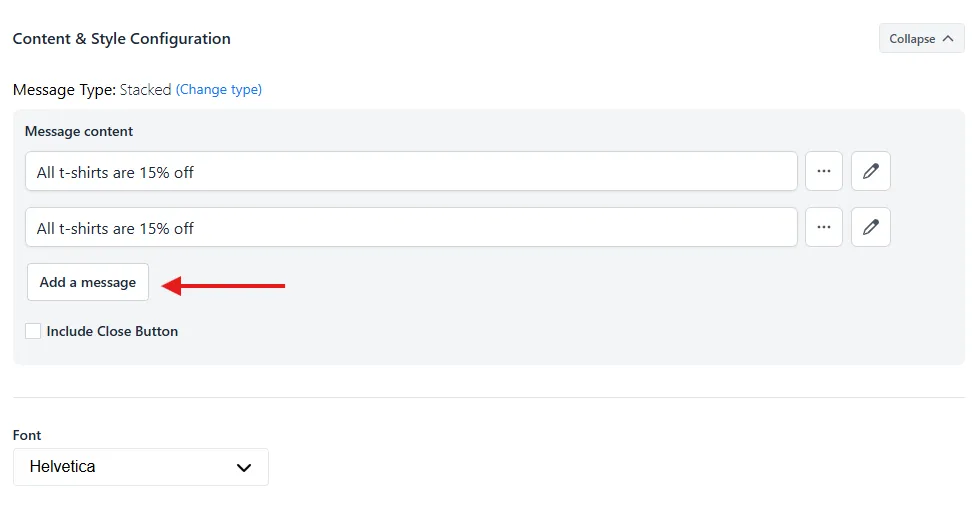Click the word Collapse on the button
Screen dimensions: 980x518
tap(912, 39)
